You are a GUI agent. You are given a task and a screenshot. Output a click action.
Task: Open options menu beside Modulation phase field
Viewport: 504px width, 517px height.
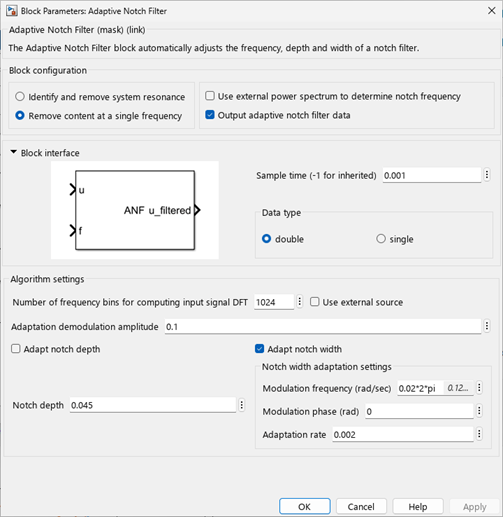click(x=479, y=411)
